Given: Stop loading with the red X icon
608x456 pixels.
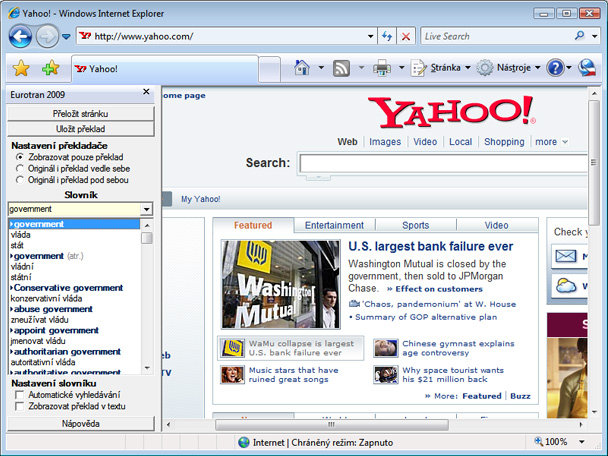Looking at the screenshot, I should 406,36.
